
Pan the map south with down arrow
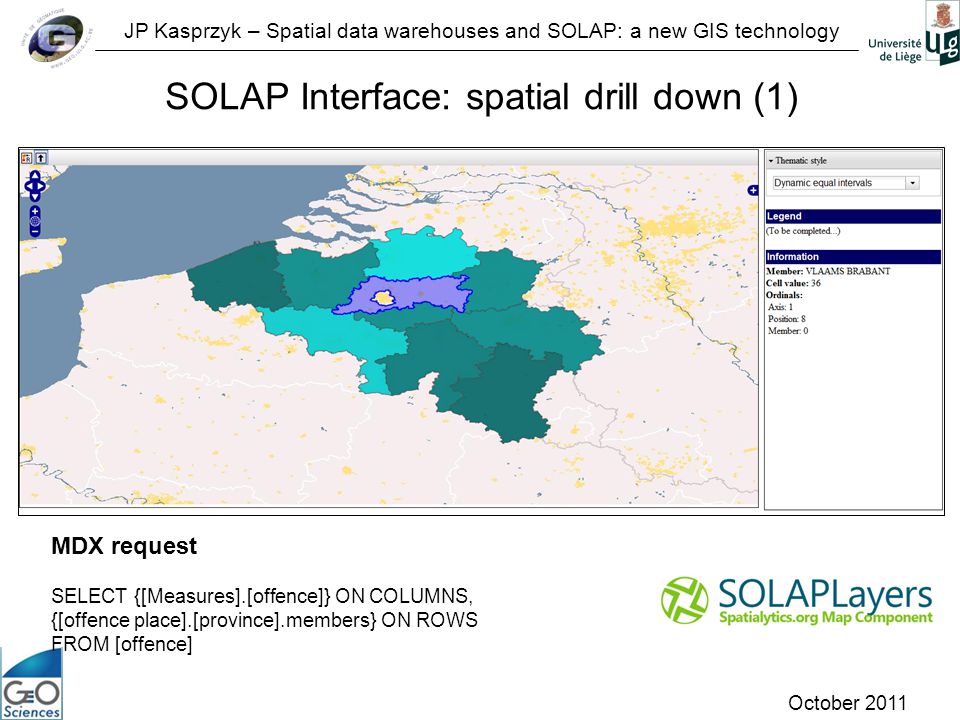35,197
